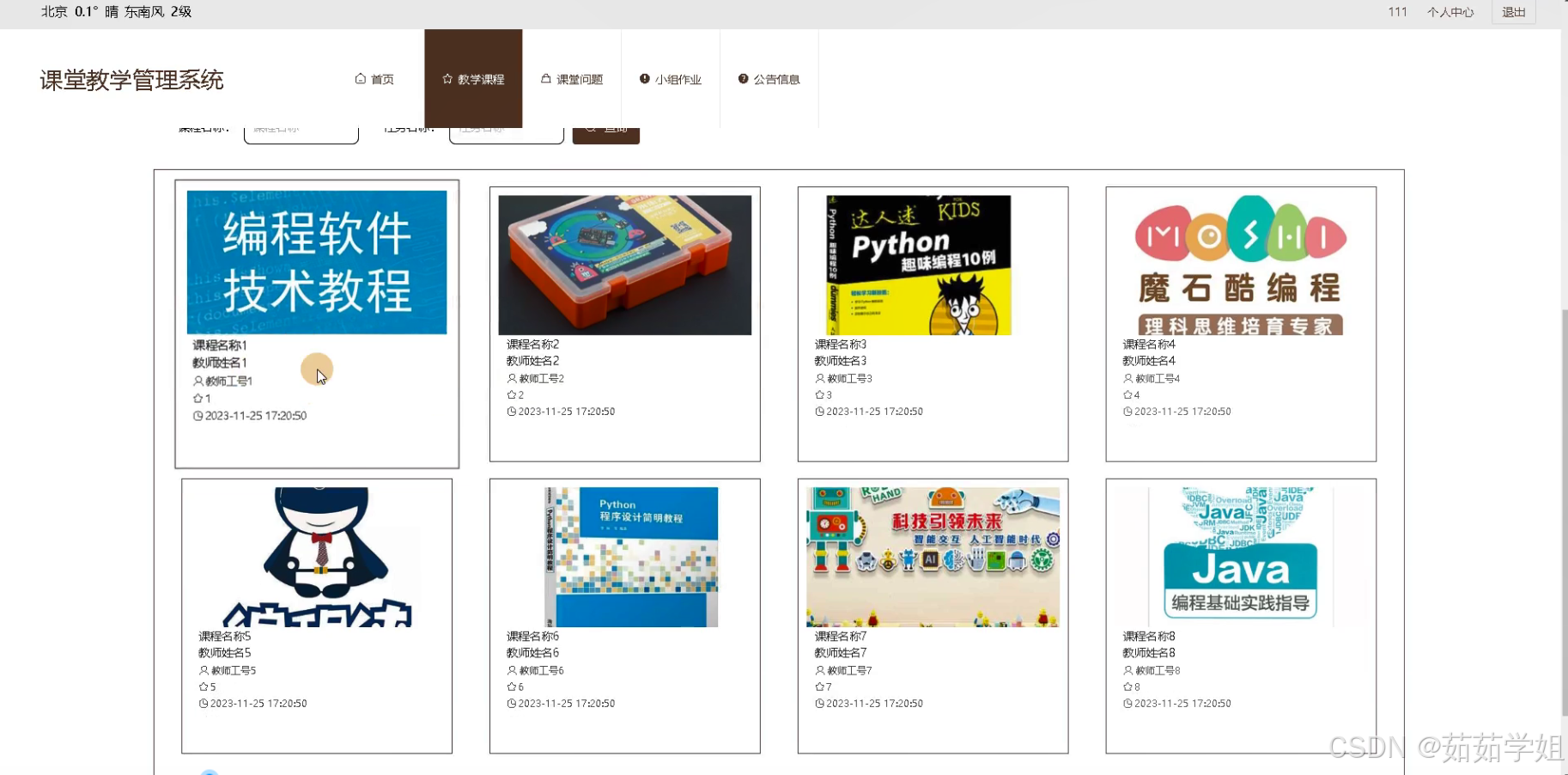The height and width of the screenshot is (775, 1568).
Task: Open the Java 编程基础实践指导 course image
Action: (x=1241, y=557)
